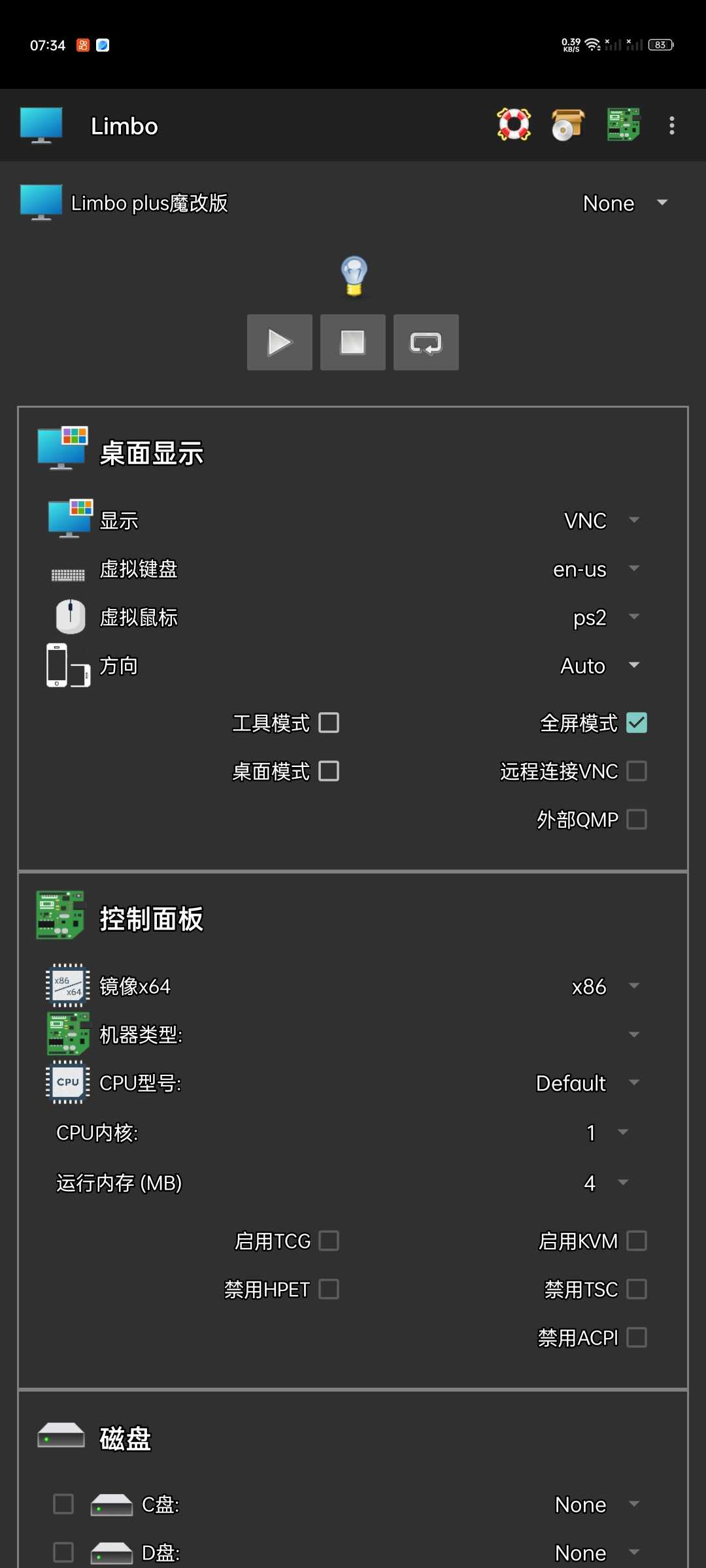Collapse the 桌面显示 section header
706x1568 pixels.
tap(152, 453)
